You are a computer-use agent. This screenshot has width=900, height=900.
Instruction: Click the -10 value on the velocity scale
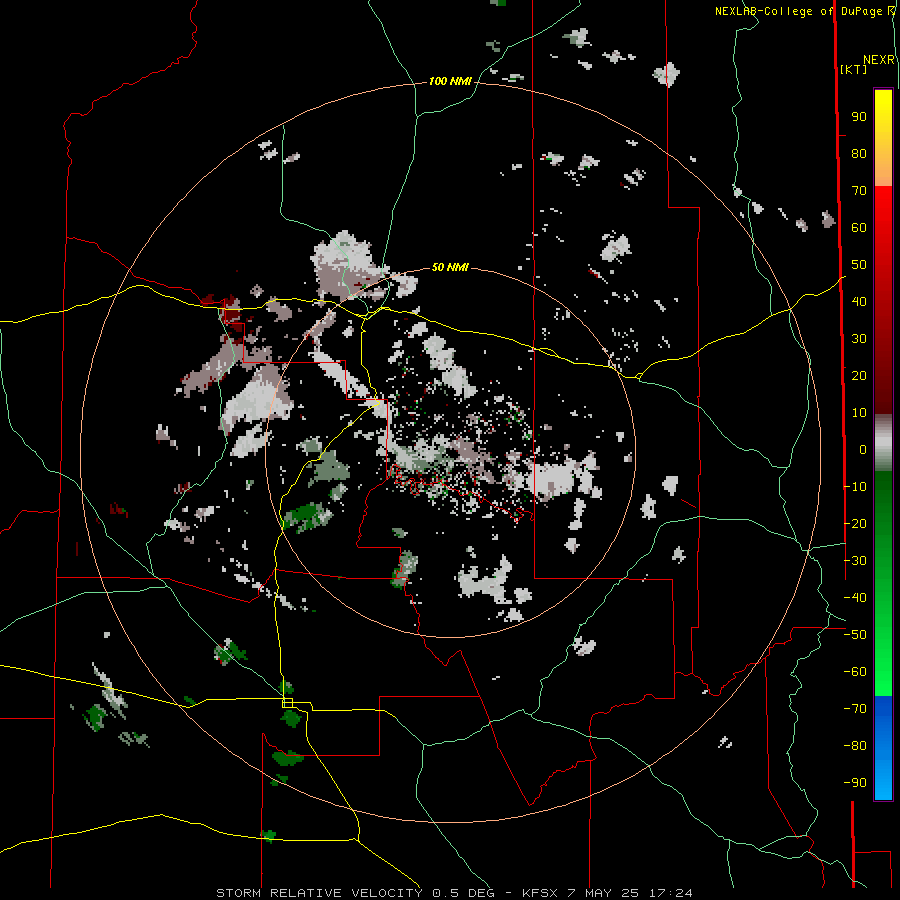[x=855, y=487]
